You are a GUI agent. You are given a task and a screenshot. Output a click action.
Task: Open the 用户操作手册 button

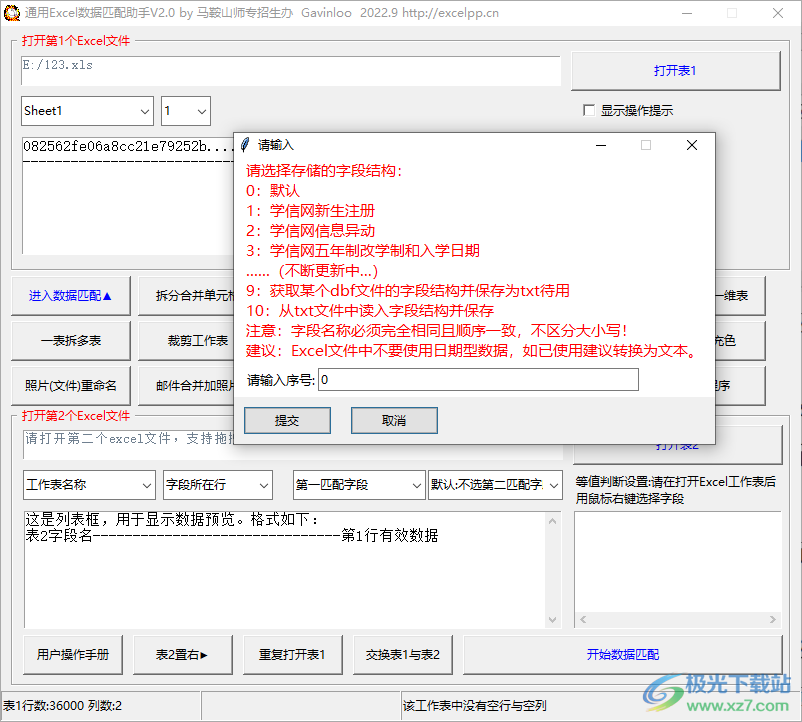(73, 655)
